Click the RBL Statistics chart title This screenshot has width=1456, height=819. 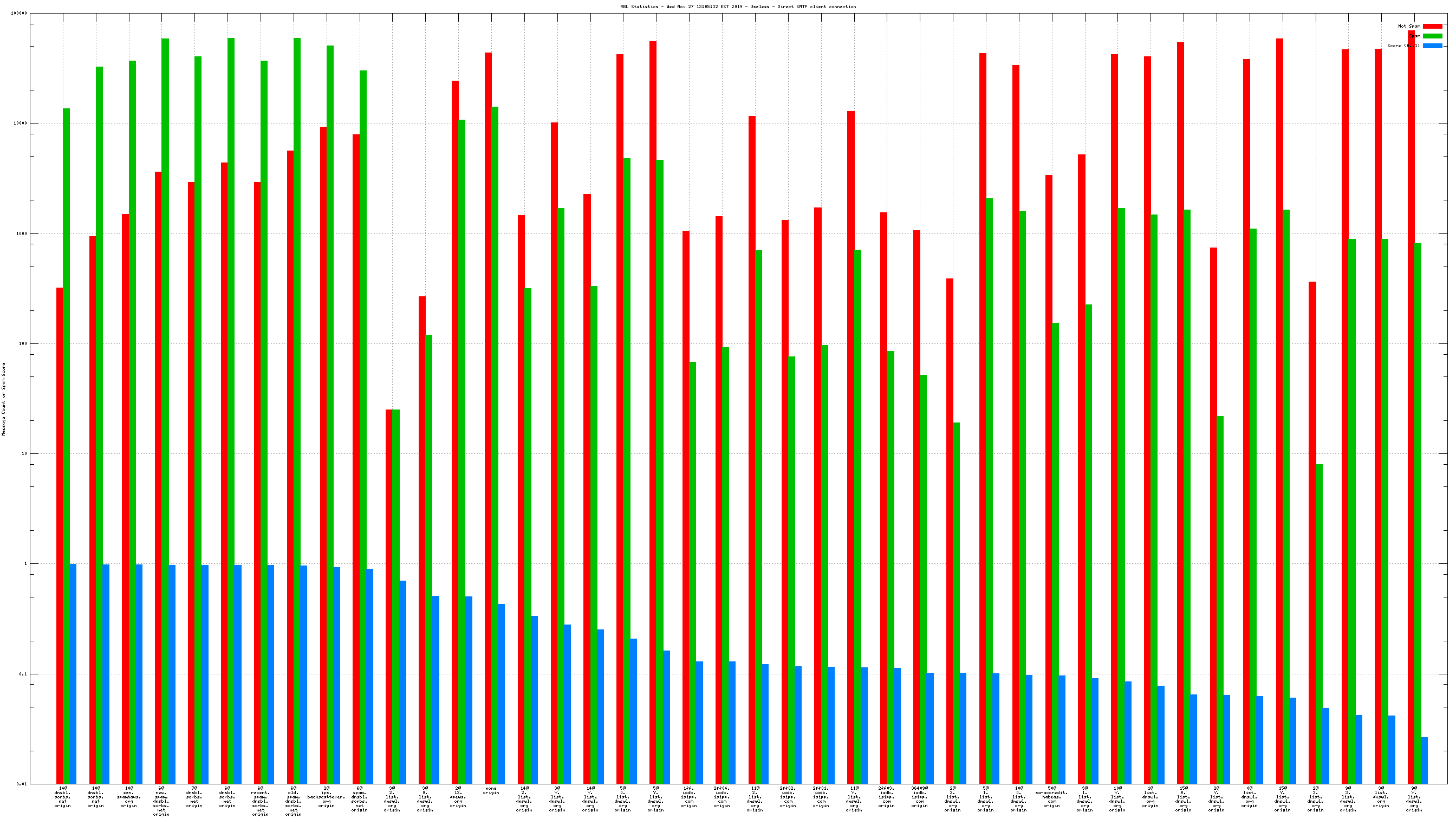point(738,7)
